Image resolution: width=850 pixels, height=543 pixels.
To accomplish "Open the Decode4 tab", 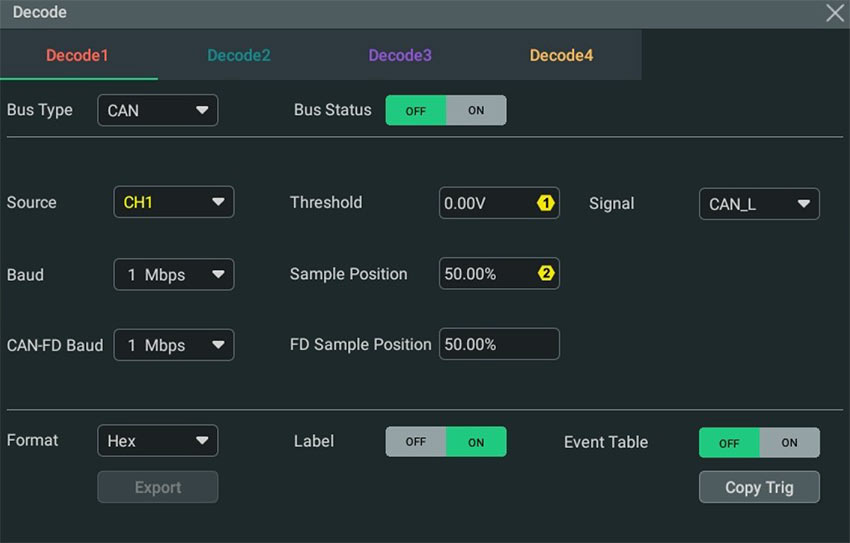I will (x=561, y=55).
